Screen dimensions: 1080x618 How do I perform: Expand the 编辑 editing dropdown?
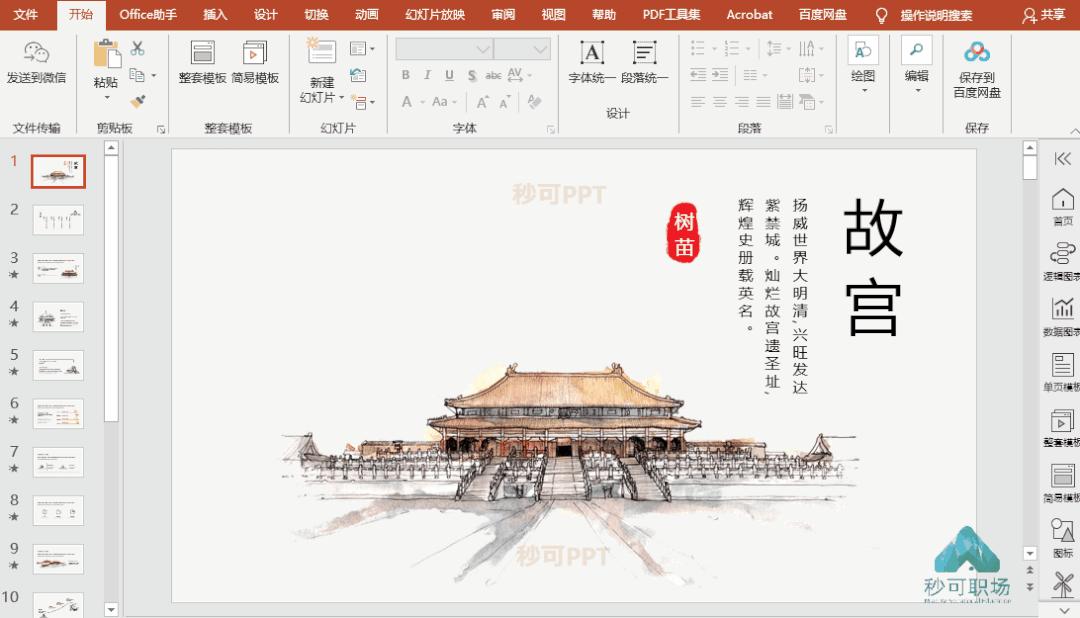click(917, 90)
